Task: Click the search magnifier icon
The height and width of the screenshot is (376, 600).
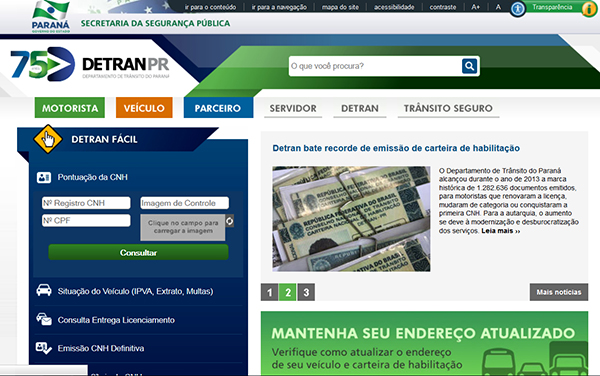Action: (469, 66)
